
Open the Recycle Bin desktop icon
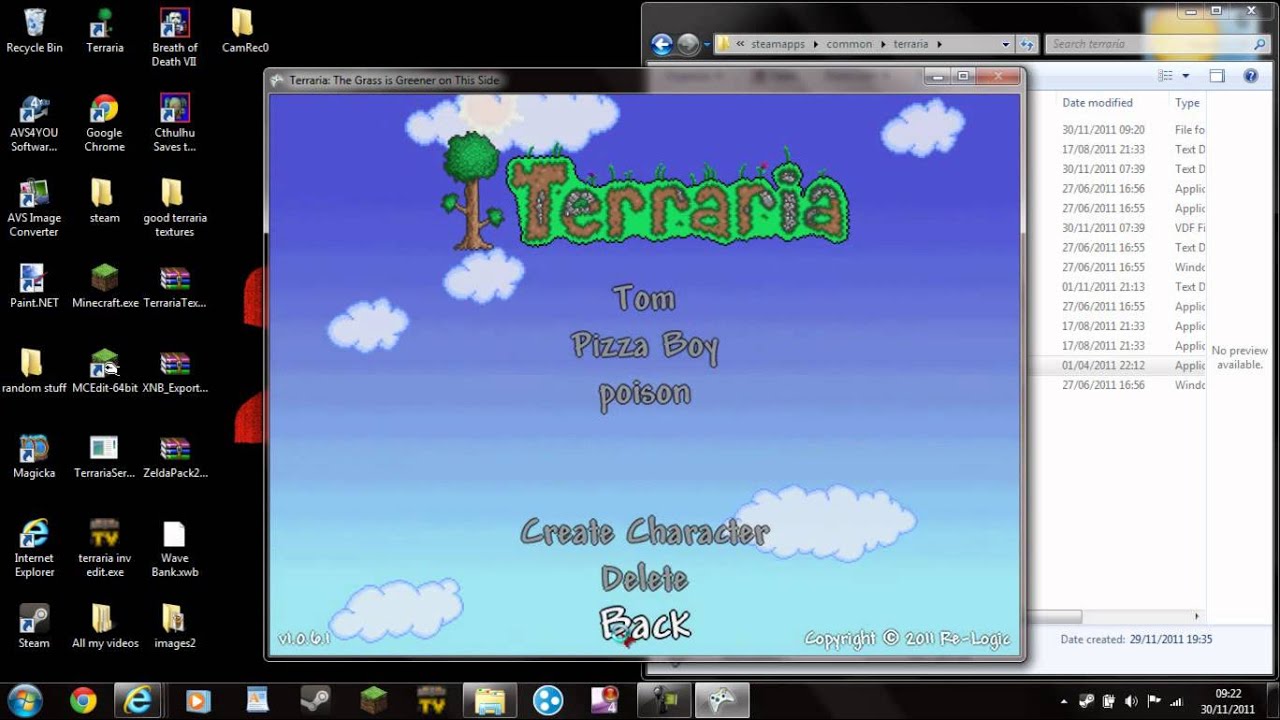(34, 31)
